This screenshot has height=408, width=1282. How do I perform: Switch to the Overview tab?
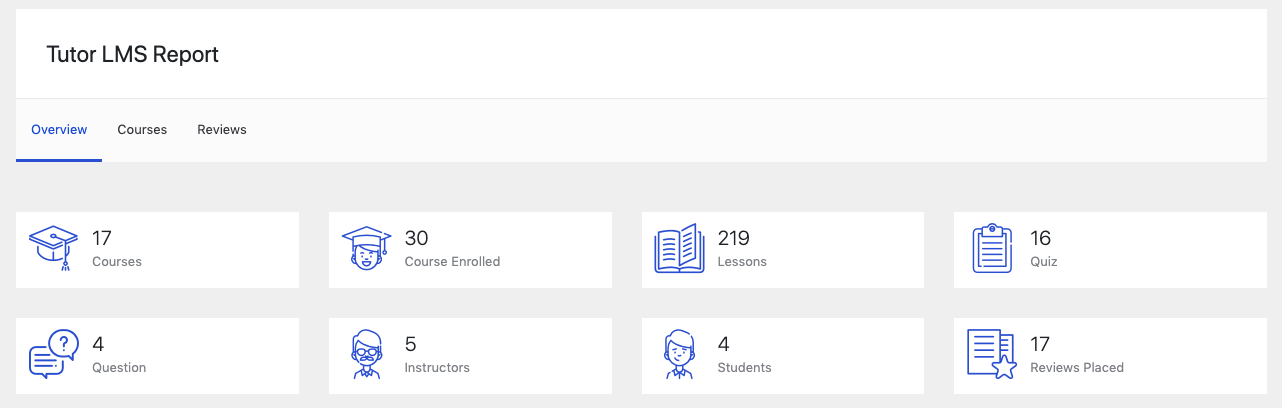(59, 130)
